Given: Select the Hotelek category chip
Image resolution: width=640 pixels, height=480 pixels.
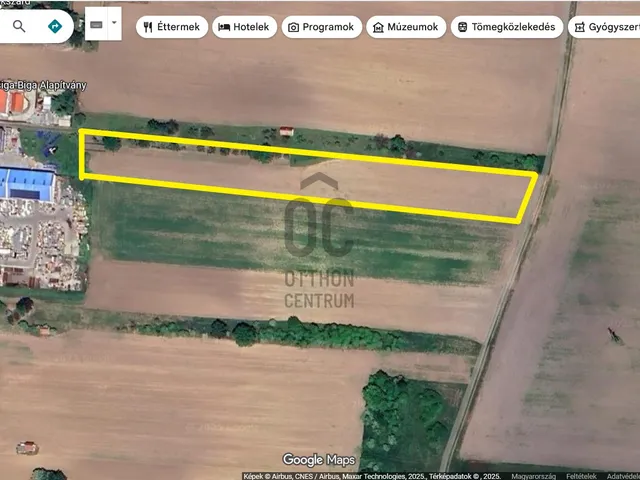Looking at the screenshot, I should click(x=244, y=27).
